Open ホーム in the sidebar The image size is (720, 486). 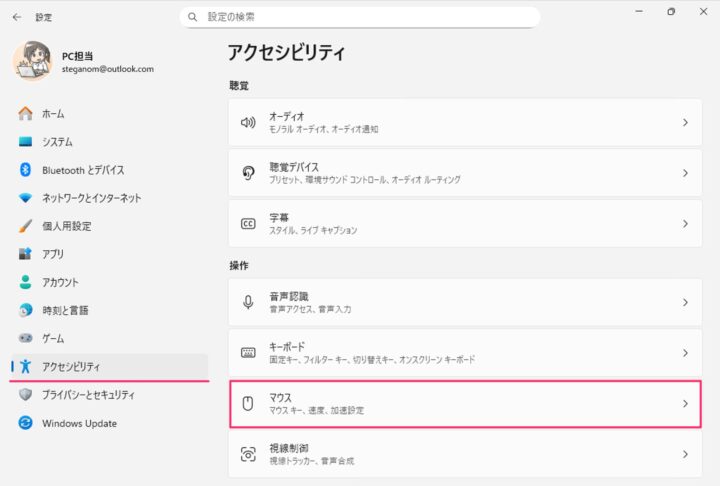coord(54,114)
